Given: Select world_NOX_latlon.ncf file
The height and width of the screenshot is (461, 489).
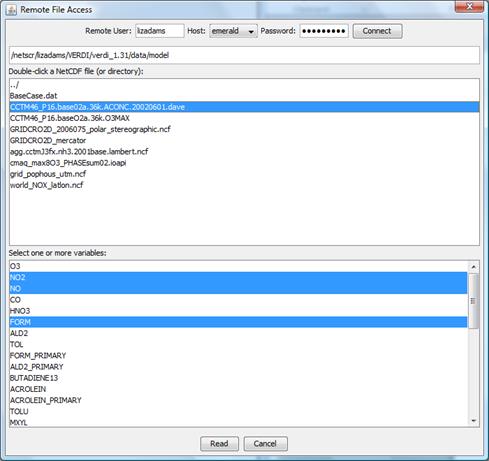Looking at the screenshot, I should [244, 185].
